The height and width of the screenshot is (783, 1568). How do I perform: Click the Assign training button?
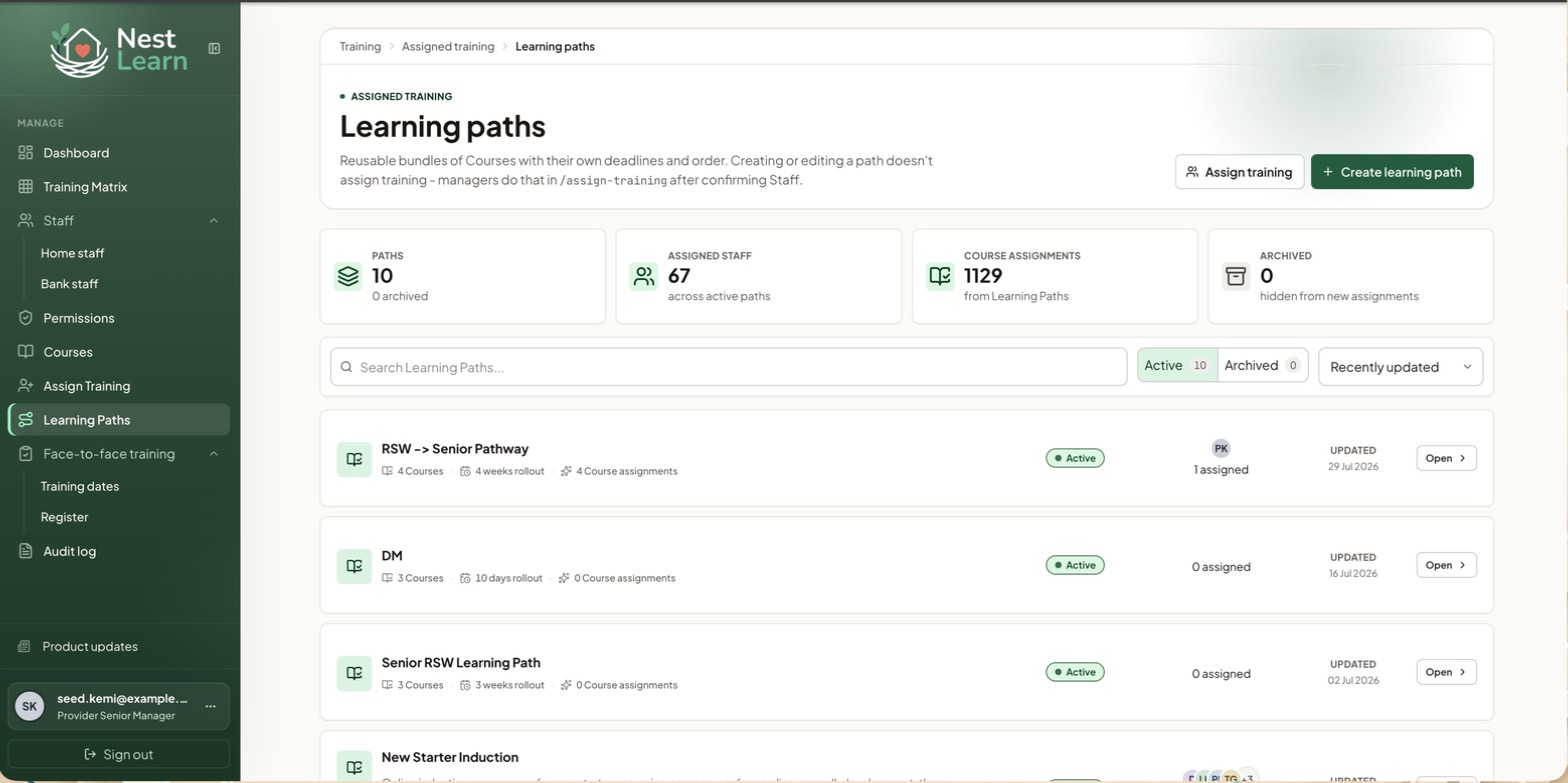coord(1239,172)
